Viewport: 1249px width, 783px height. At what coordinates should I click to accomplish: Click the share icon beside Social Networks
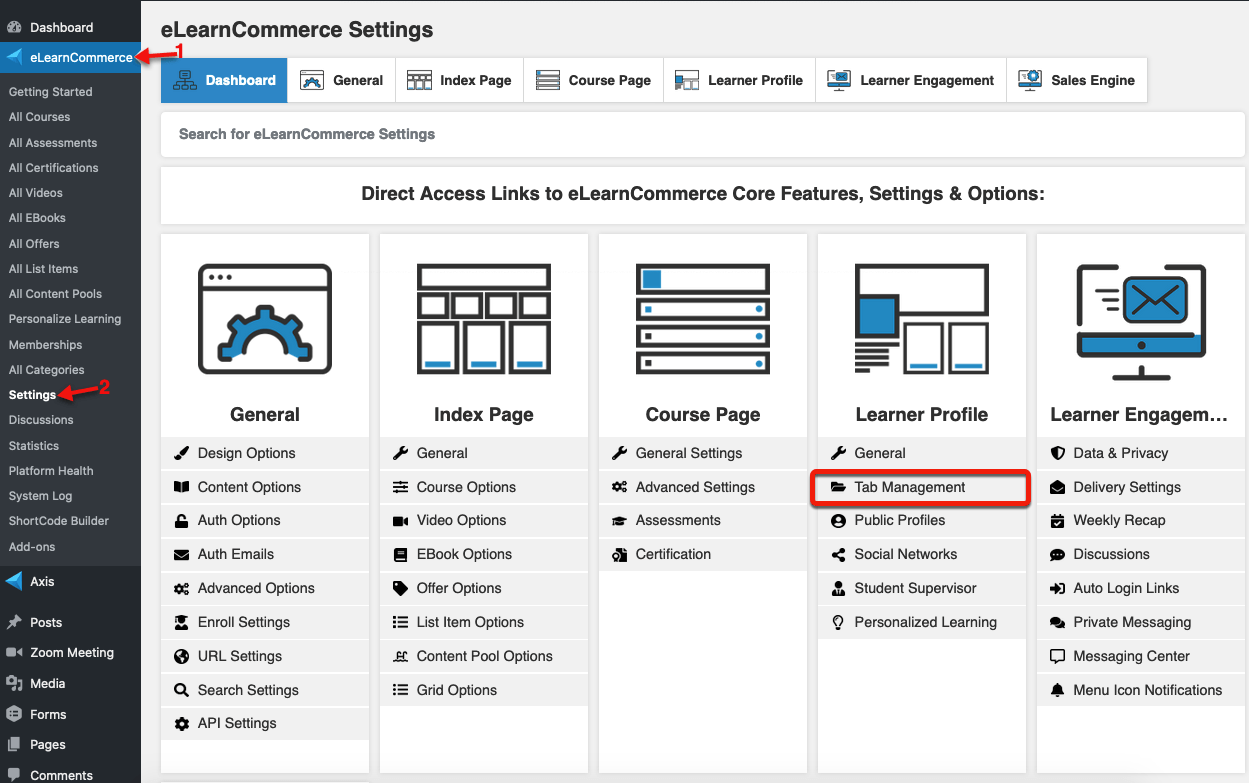(838, 554)
